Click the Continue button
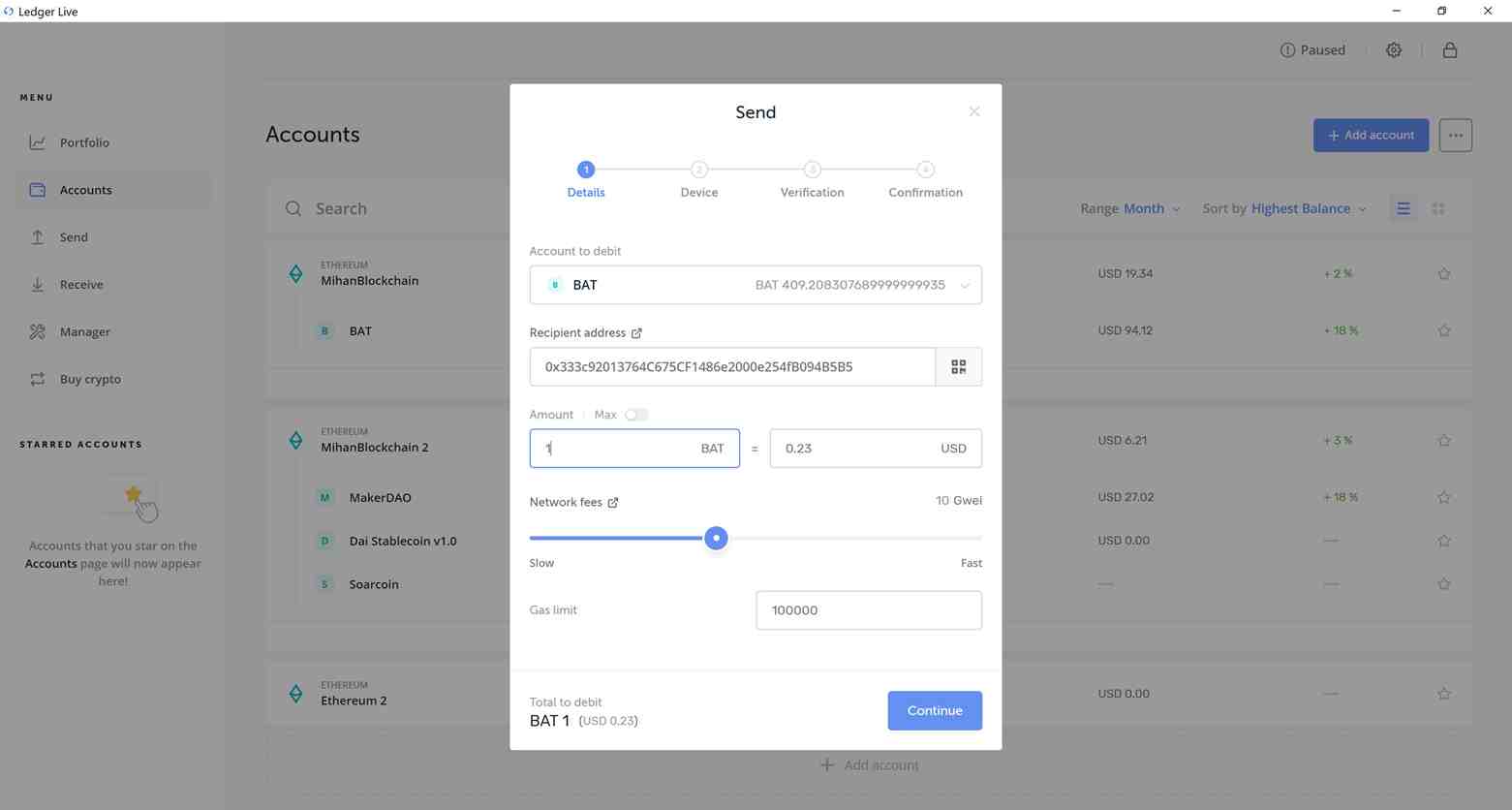 935,710
